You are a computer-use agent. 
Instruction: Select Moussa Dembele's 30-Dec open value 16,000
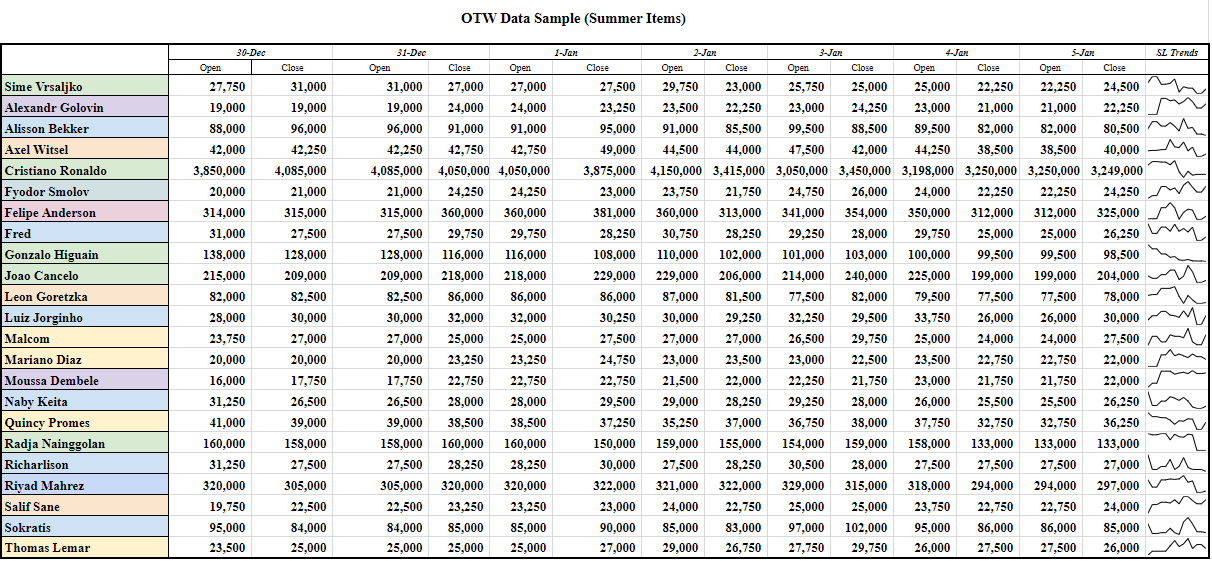(227, 381)
